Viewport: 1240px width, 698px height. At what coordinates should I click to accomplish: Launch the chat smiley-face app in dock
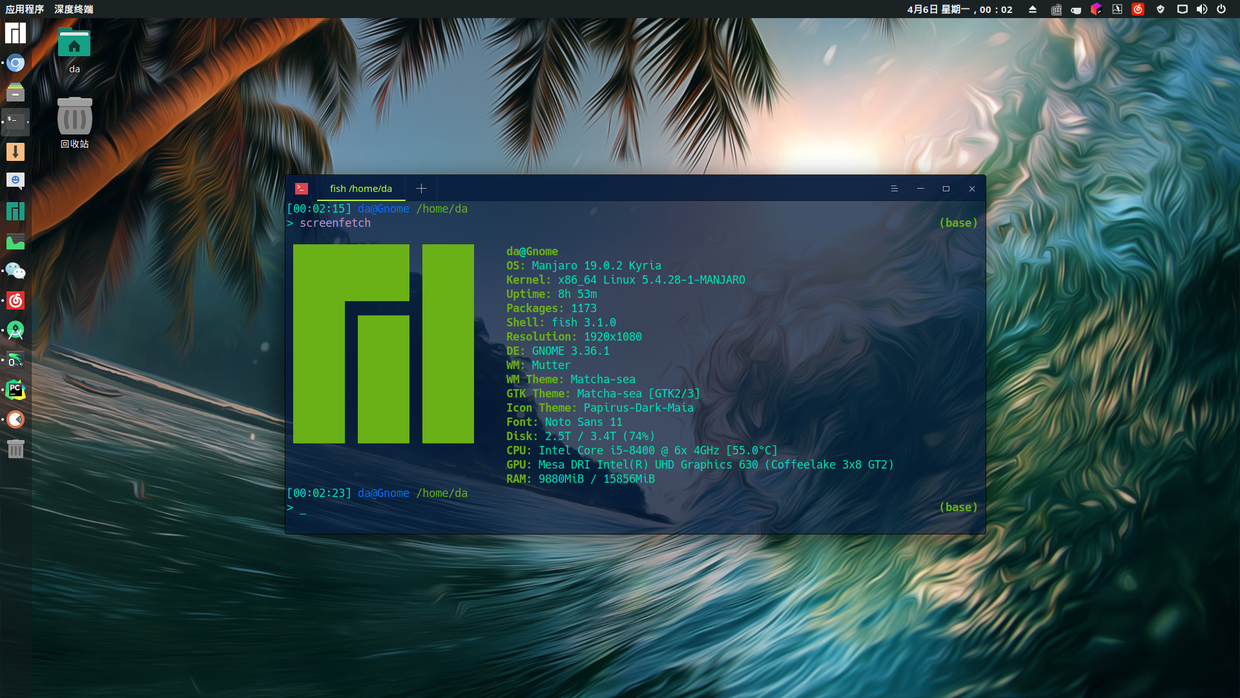15,181
